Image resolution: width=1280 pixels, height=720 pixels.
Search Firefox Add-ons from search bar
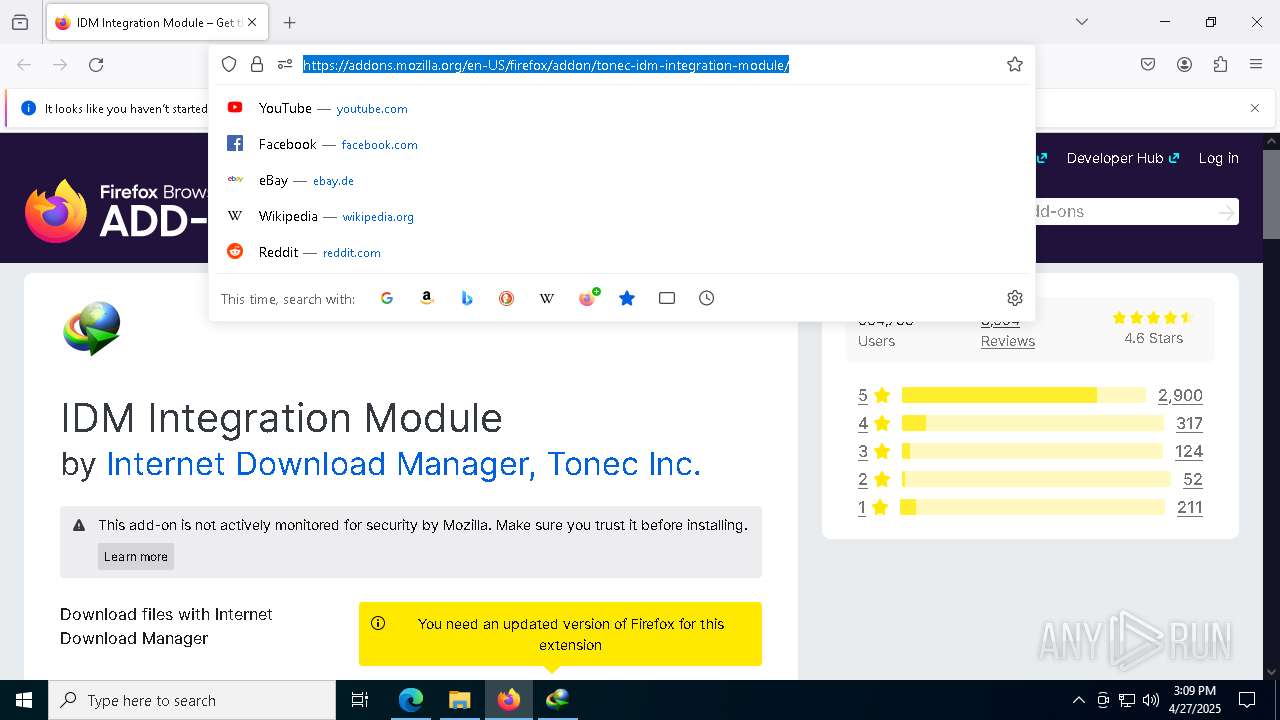click(x=587, y=298)
